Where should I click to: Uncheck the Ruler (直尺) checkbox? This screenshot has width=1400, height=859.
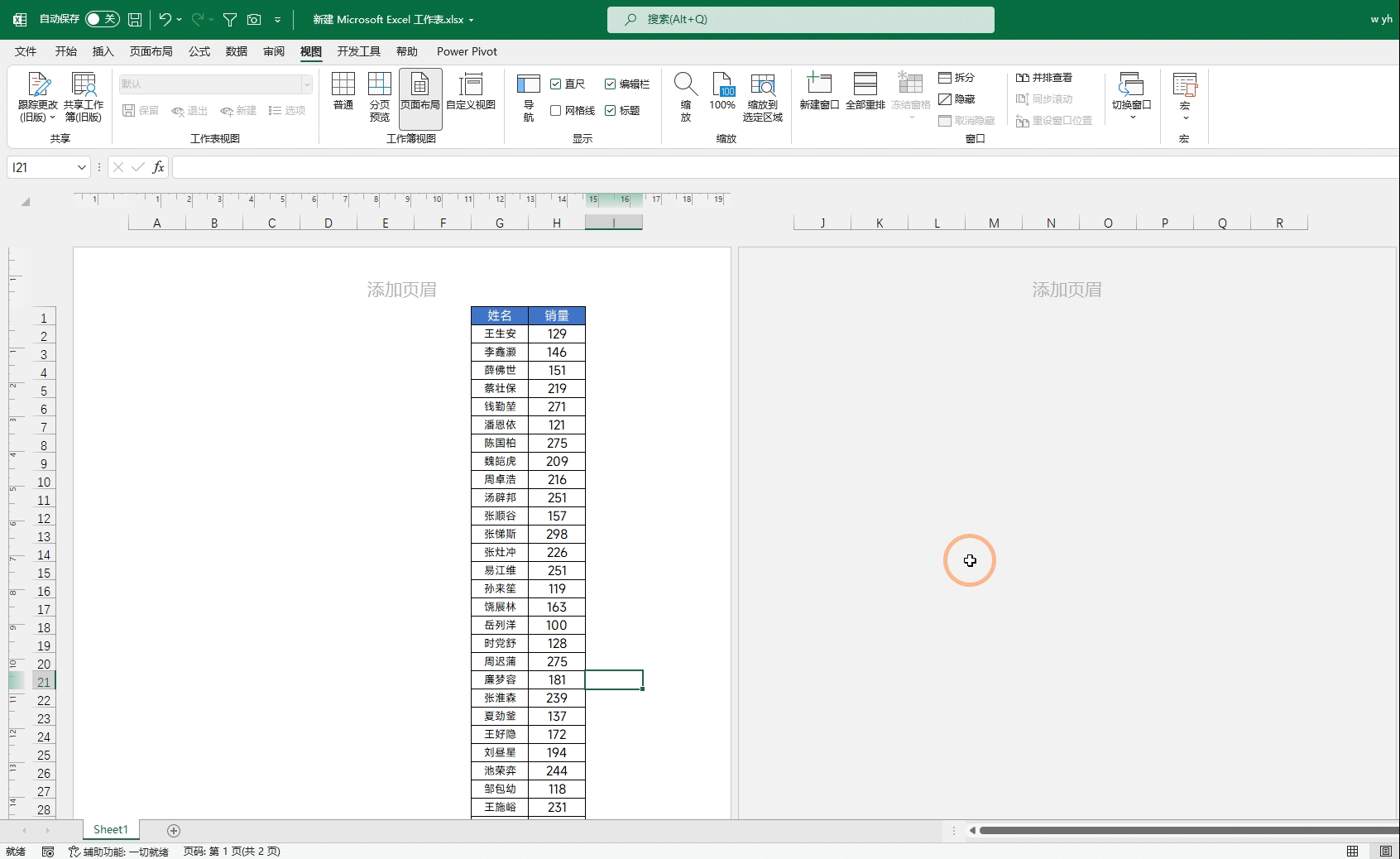pyautogui.click(x=556, y=84)
